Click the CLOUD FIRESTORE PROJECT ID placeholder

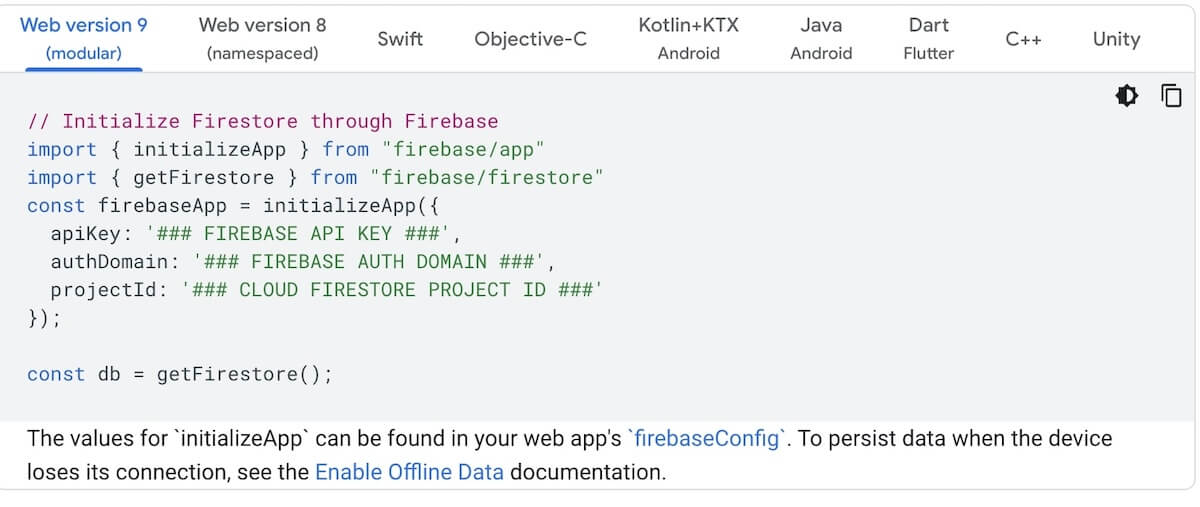(392, 290)
